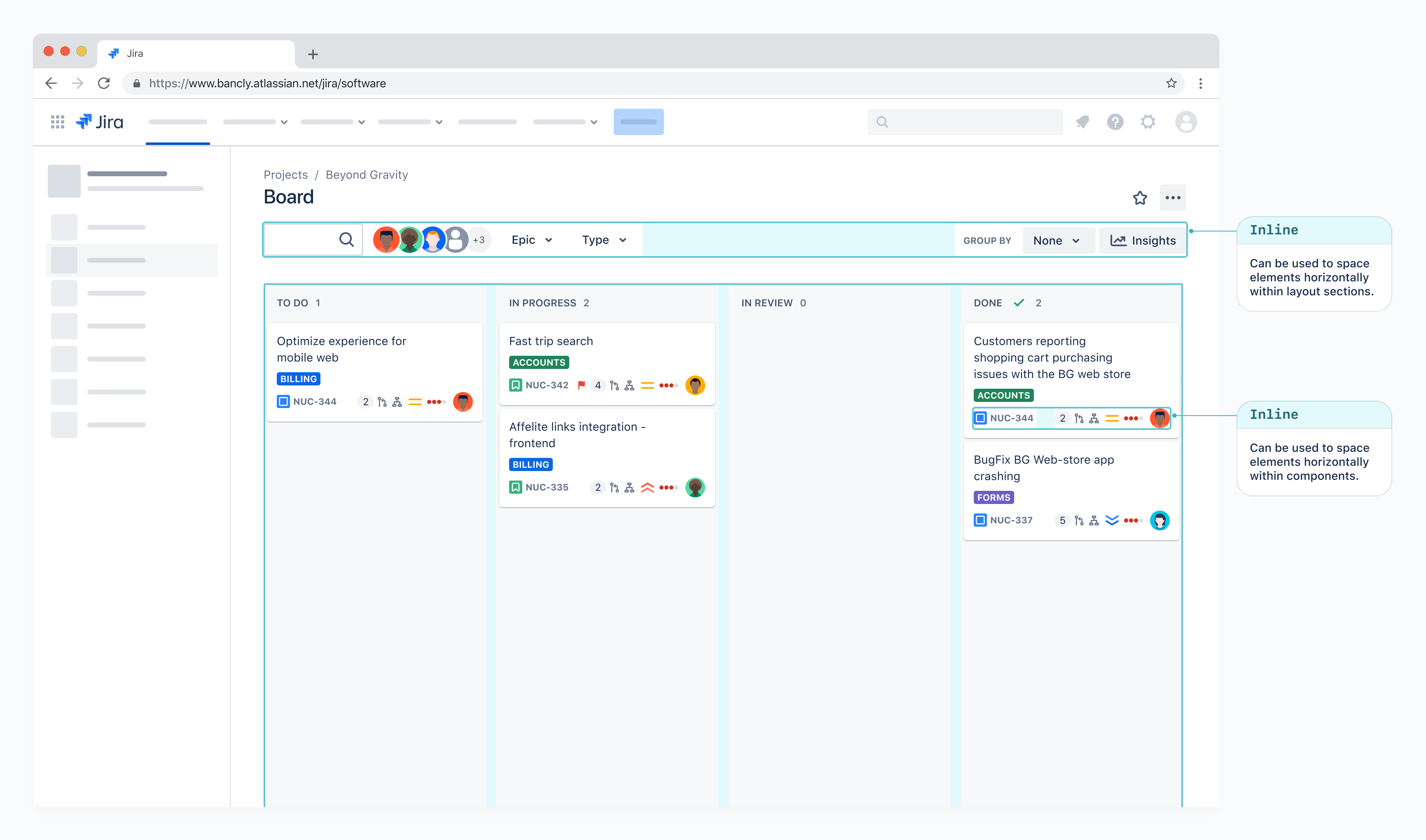The height and width of the screenshot is (840, 1426).
Task: Open the help question mark icon
Action: tap(1115, 122)
